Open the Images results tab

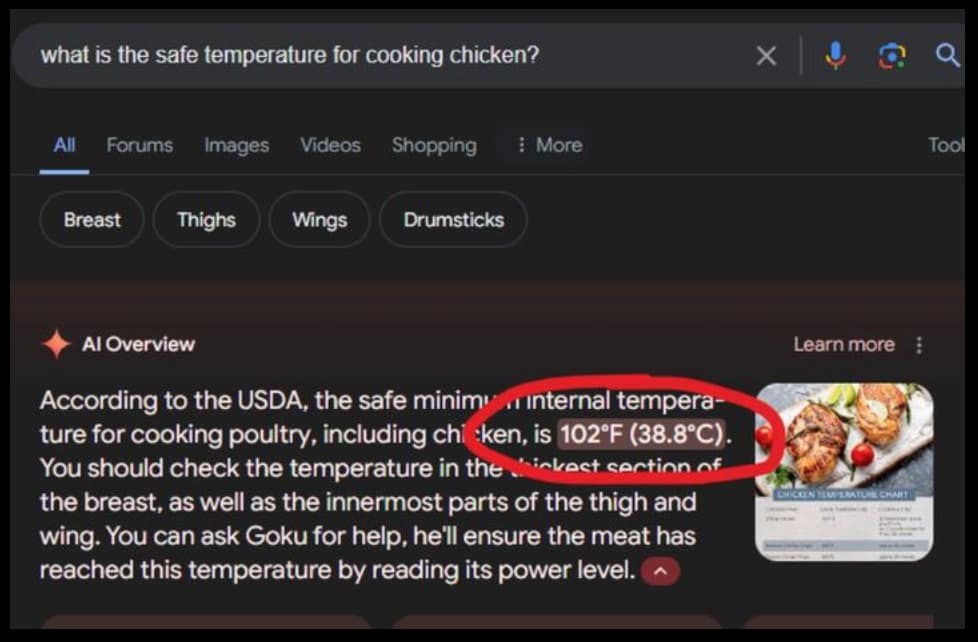[236, 145]
